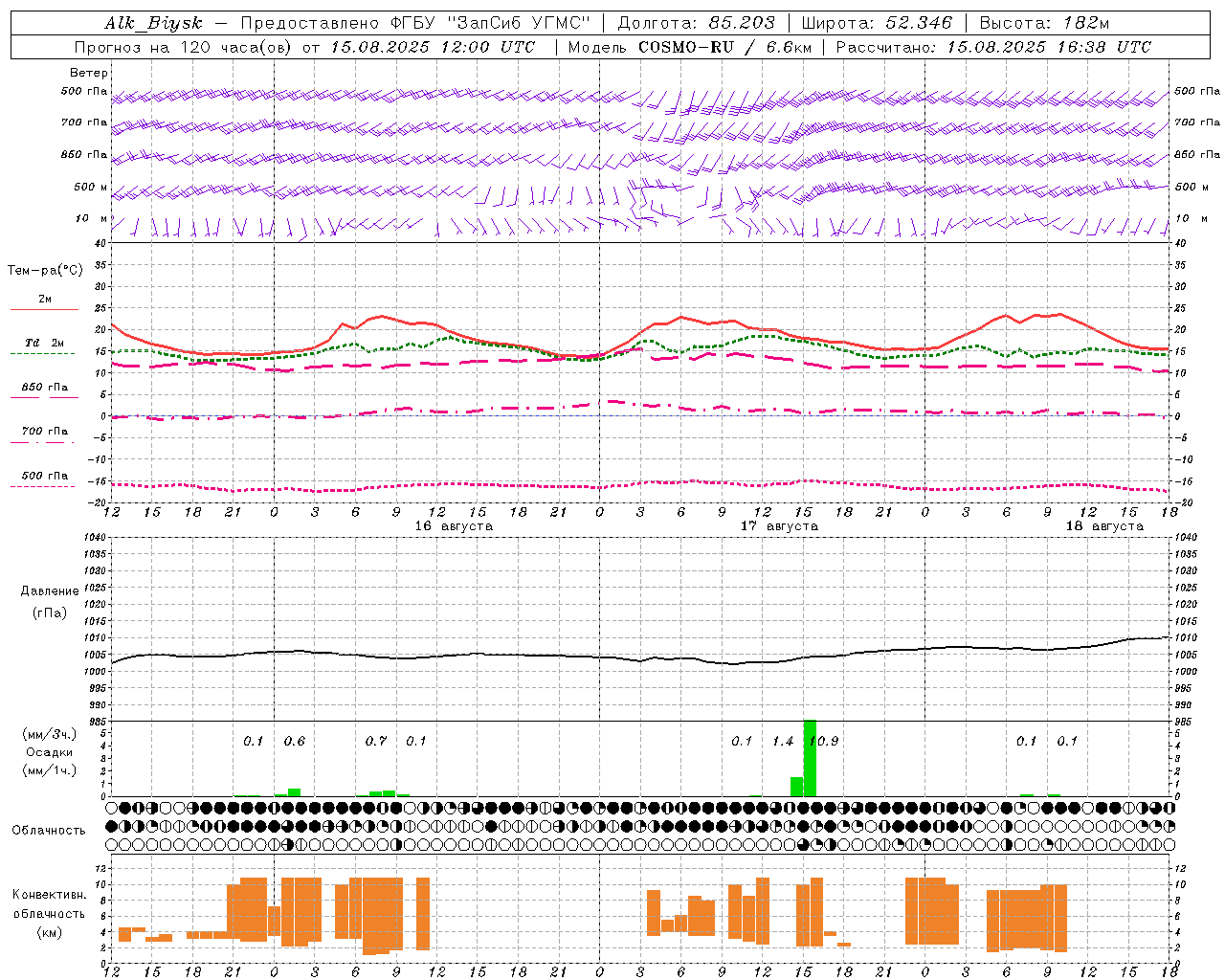Click the "700 гПа" temperature legend entry
The image size is (1225, 980).
pyautogui.click(x=45, y=432)
